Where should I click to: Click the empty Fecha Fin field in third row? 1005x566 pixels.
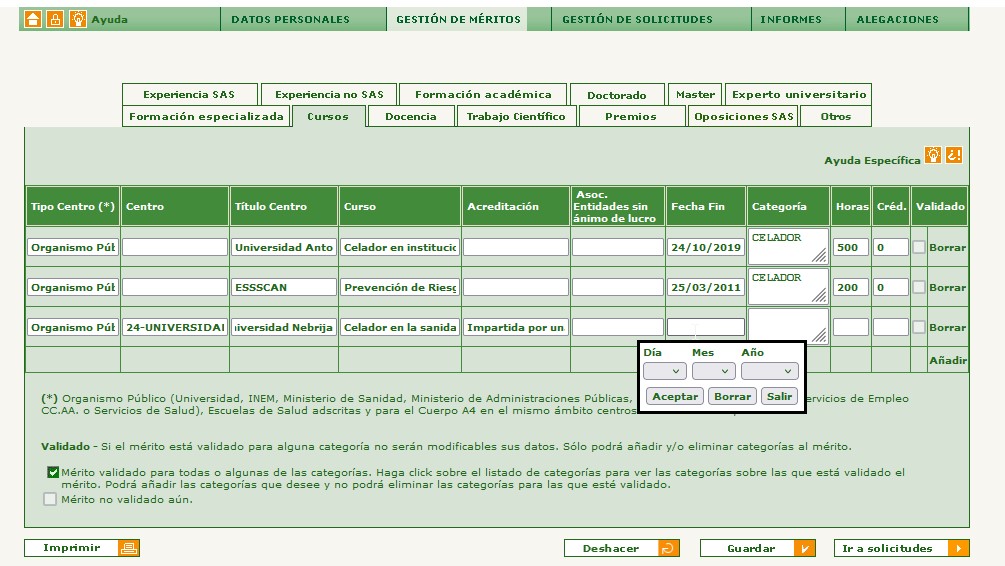pyautogui.click(x=706, y=328)
